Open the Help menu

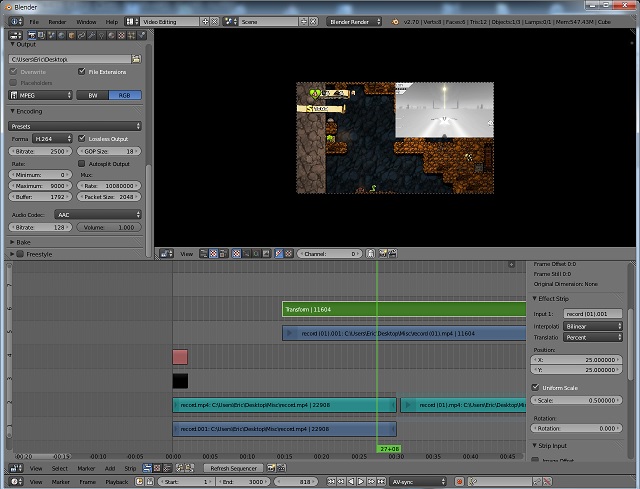coord(111,22)
